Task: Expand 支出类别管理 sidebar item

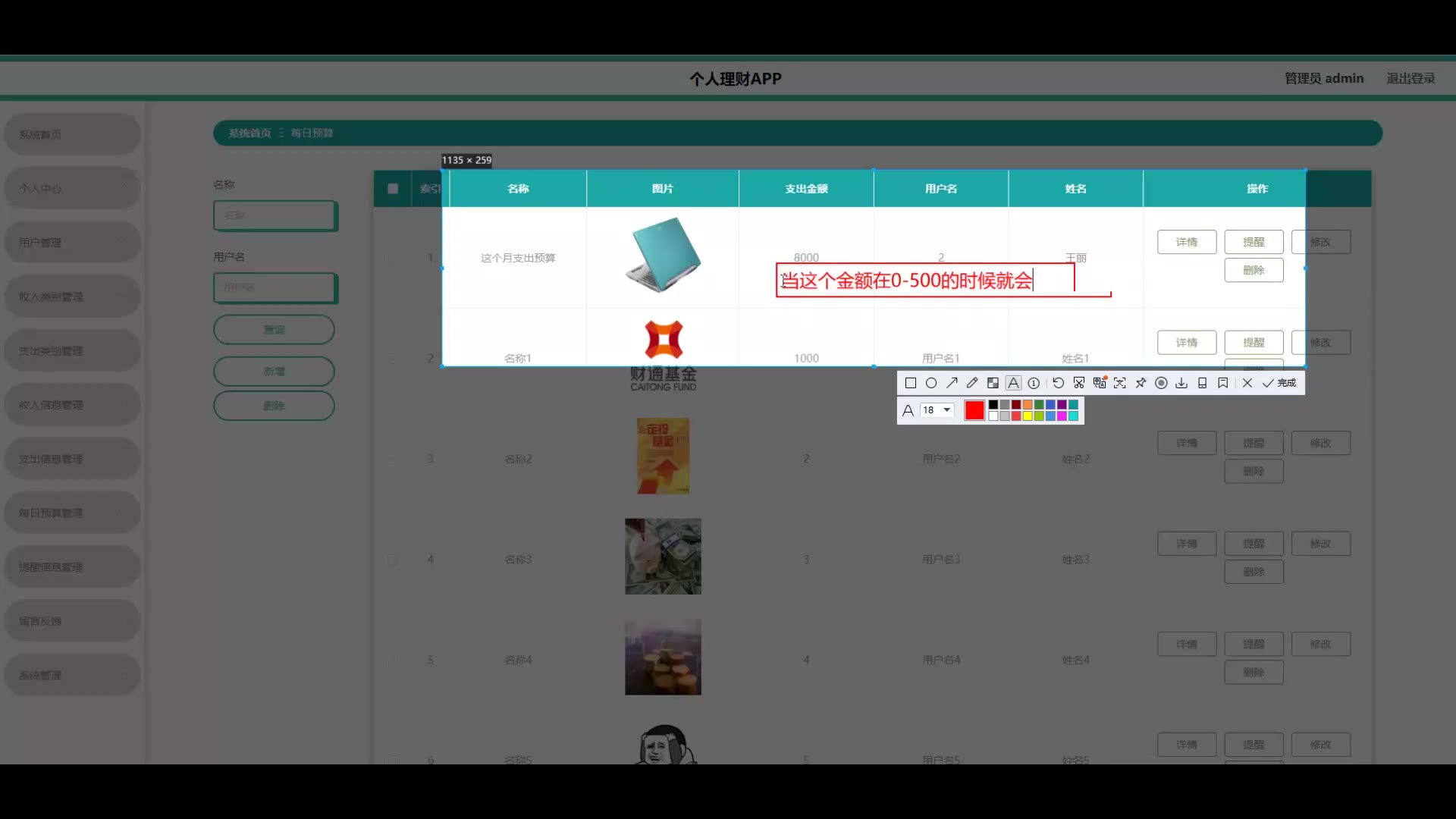Action: click(72, 351)
